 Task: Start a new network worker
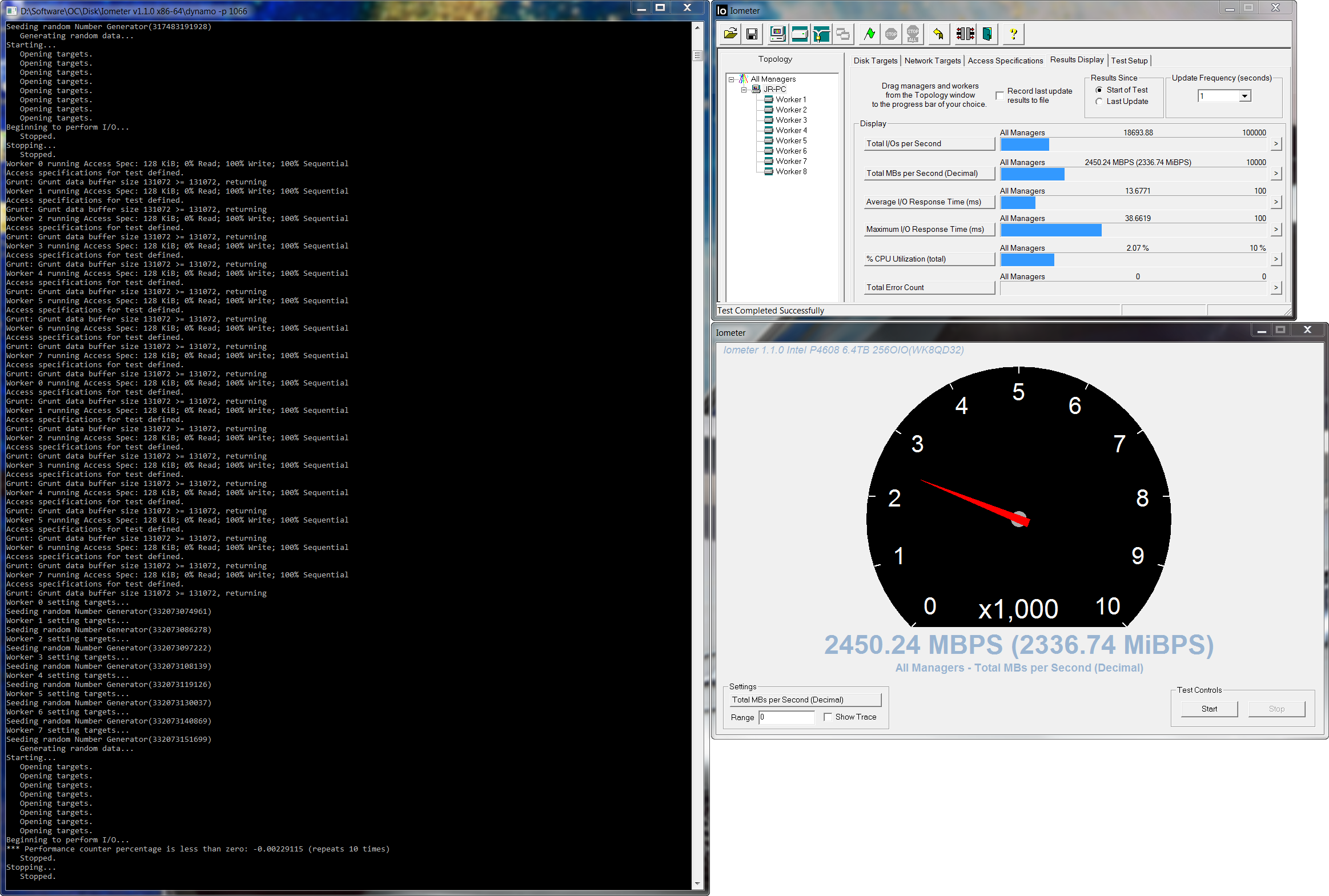click(821, 34)
